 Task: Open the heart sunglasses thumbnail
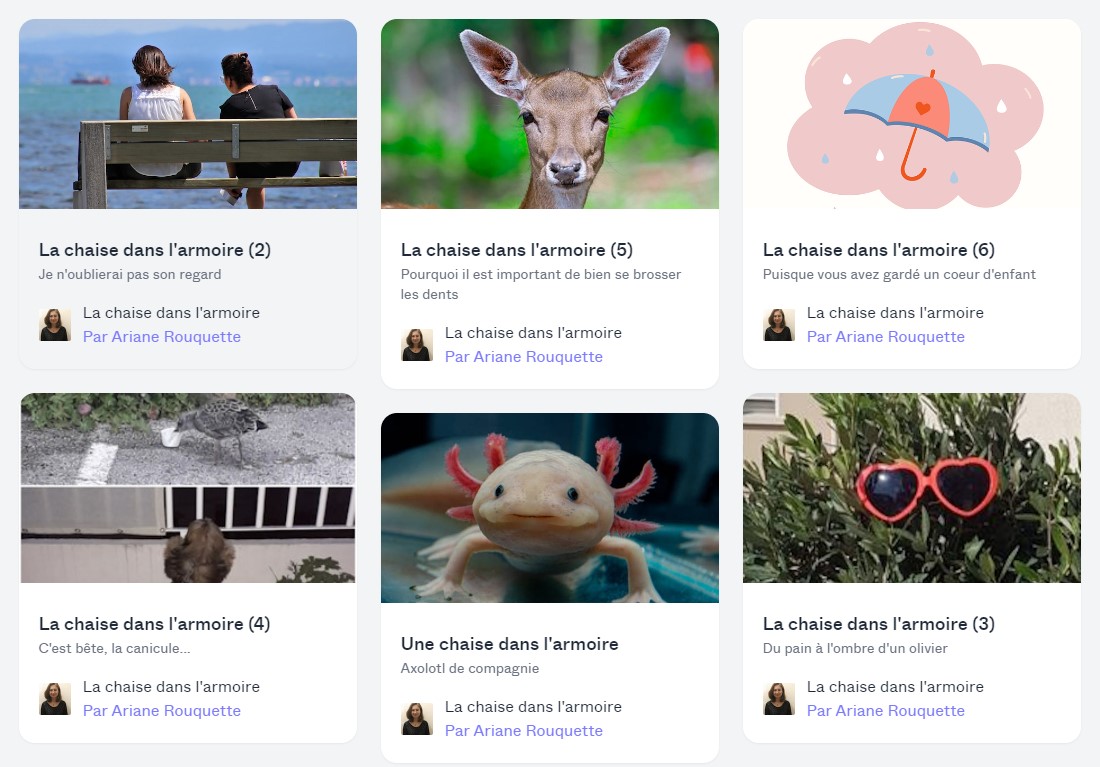(912, 488)
